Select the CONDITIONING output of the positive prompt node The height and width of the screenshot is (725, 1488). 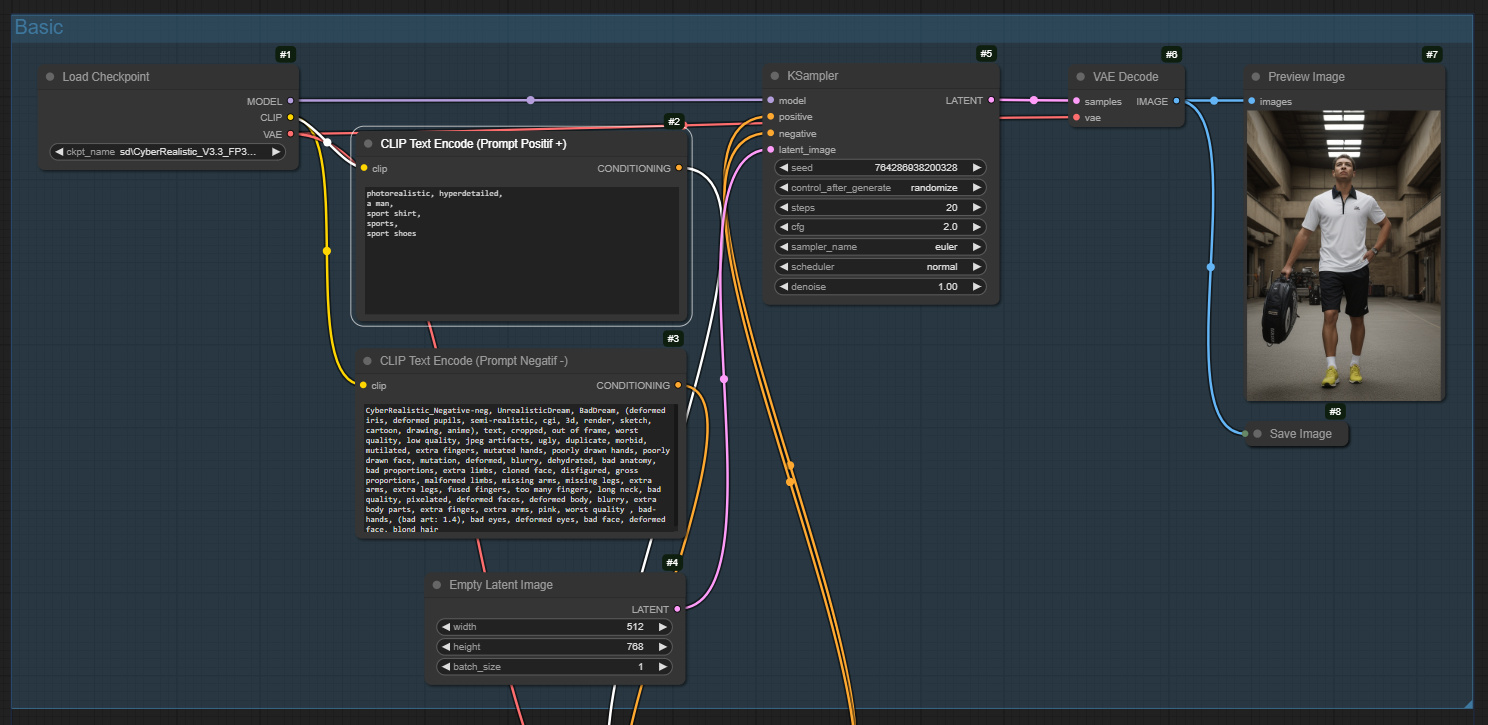coord(679,168)
